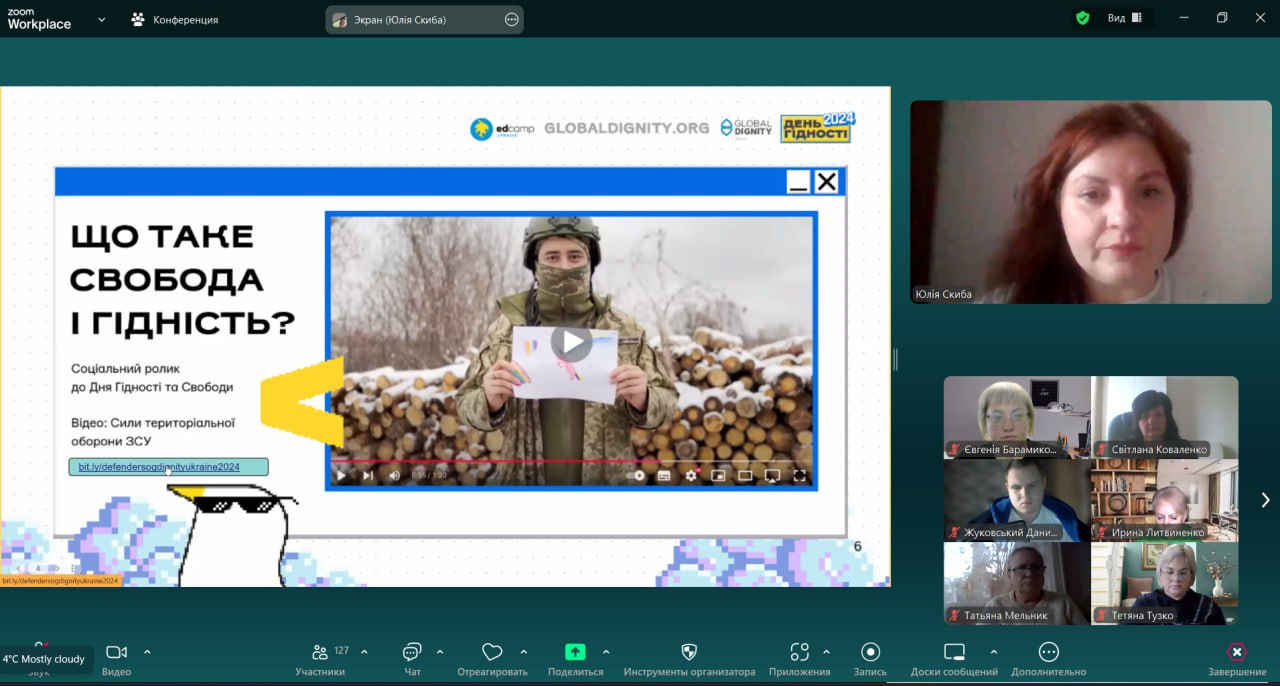Click the slide window X close icon
The height and width of the screenshot is (686, 1280).
826,182
